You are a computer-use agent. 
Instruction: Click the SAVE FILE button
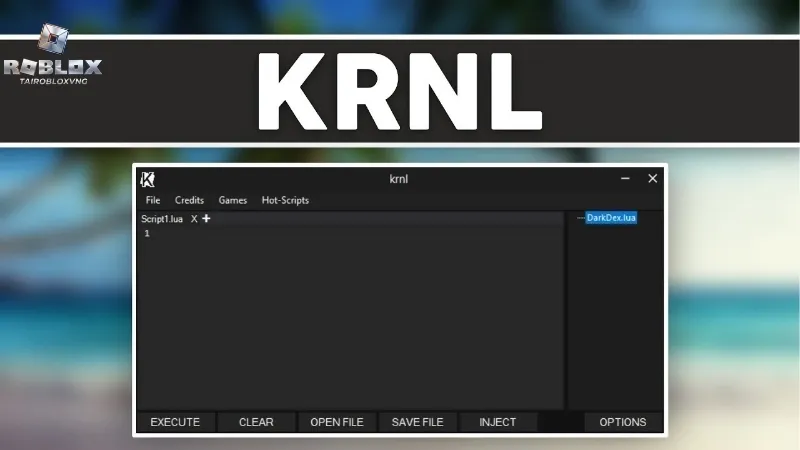417,422
